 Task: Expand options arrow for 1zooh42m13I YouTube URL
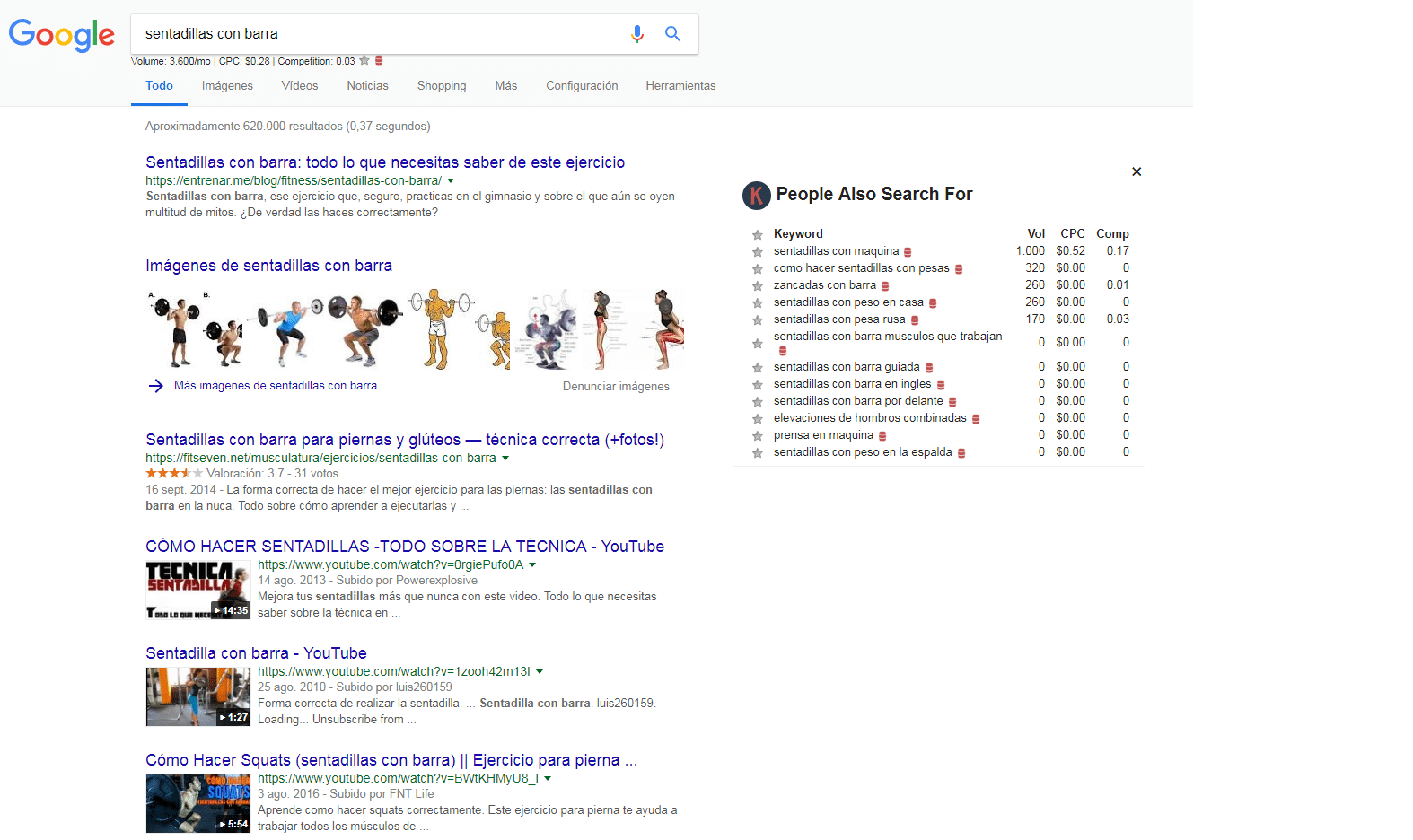540,672
